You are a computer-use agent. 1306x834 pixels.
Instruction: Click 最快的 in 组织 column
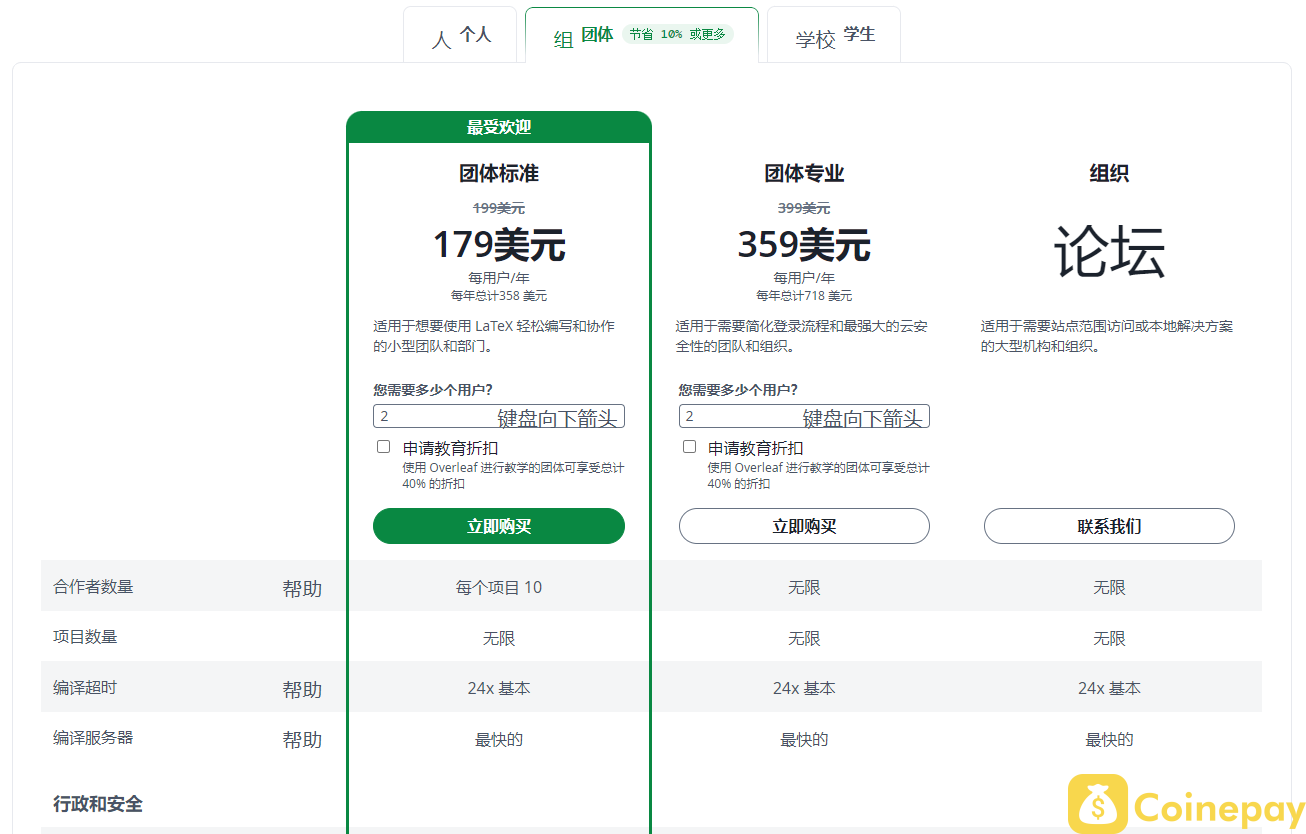1109,740
